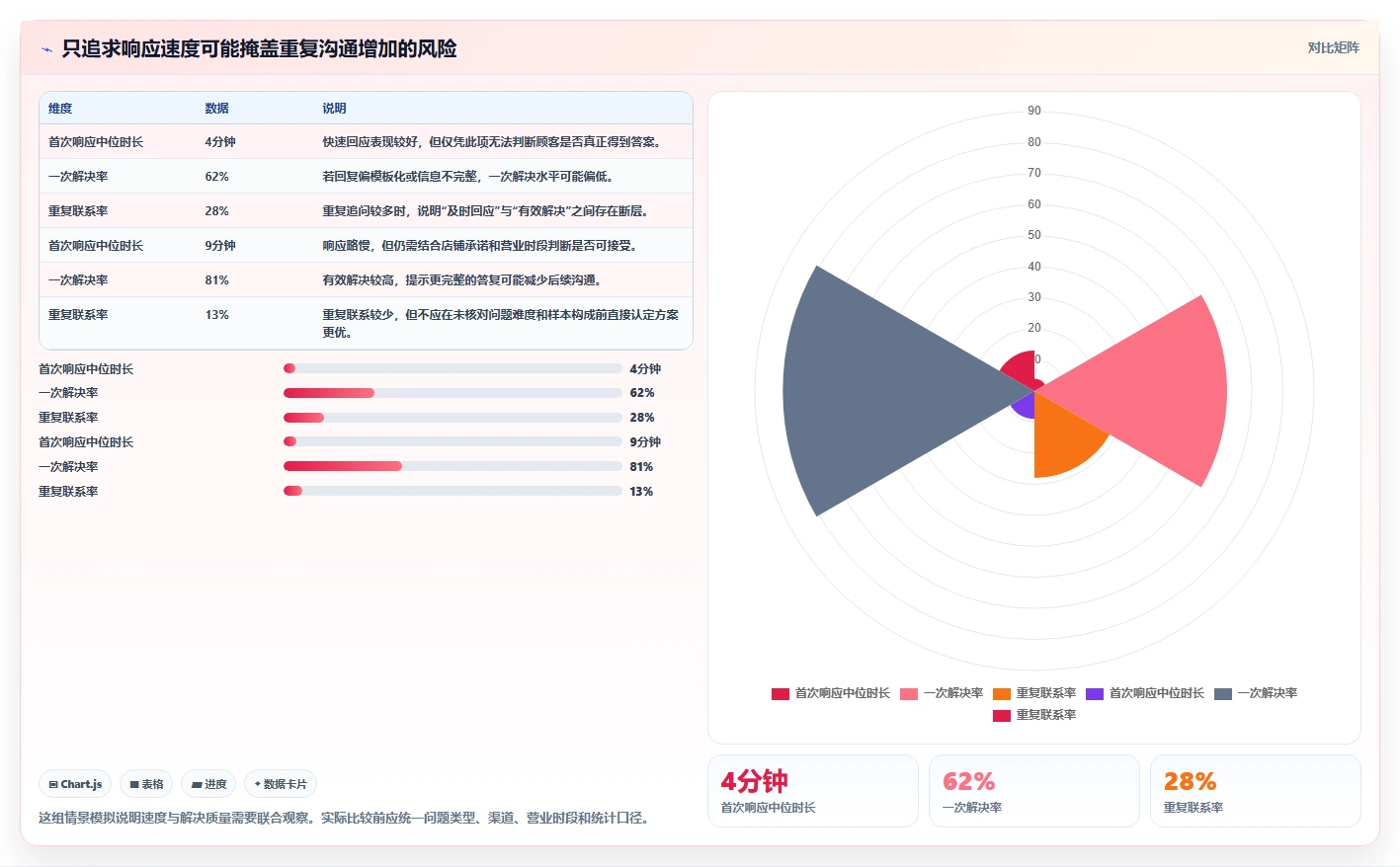Image resolution: width=1400 pixels, height=867 pixels.
Task: Click the crimson chart wedge near center
Action: pos(1020,370)
